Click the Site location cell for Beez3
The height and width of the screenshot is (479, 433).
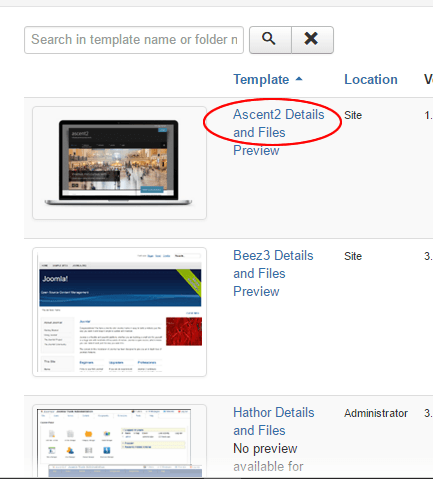point(353,256)
